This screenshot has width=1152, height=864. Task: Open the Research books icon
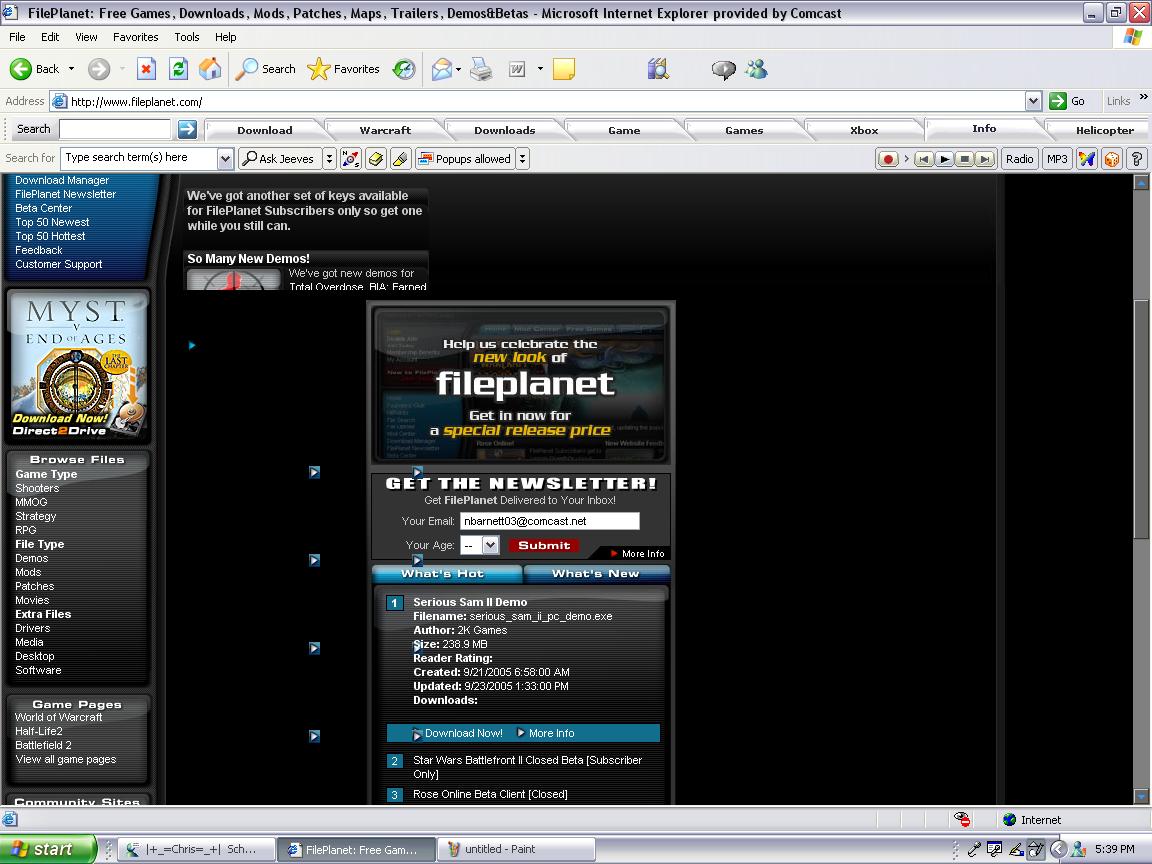click(x=658, y=69)
